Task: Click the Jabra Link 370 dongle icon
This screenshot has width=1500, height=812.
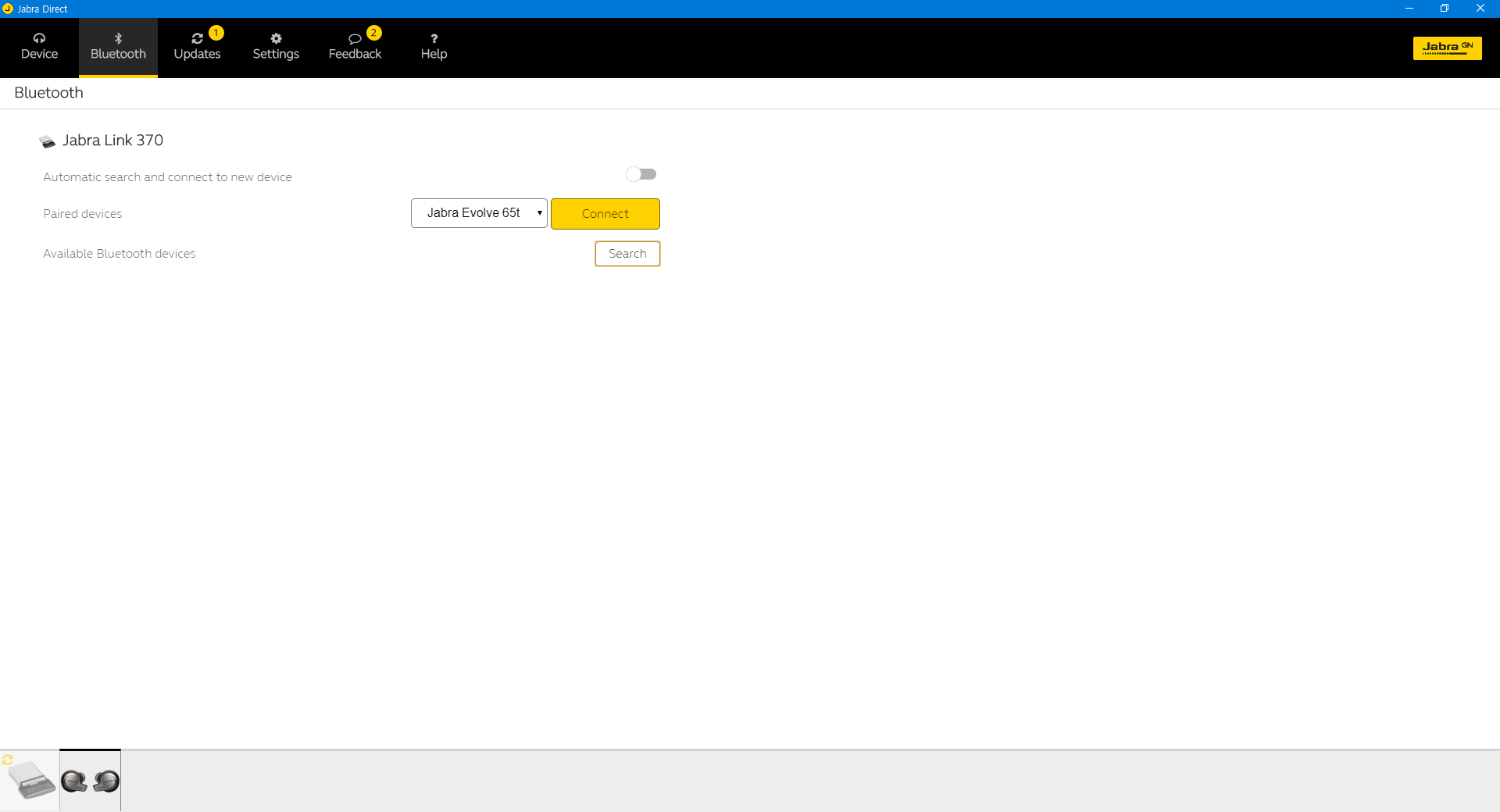Action: [48, 141]
